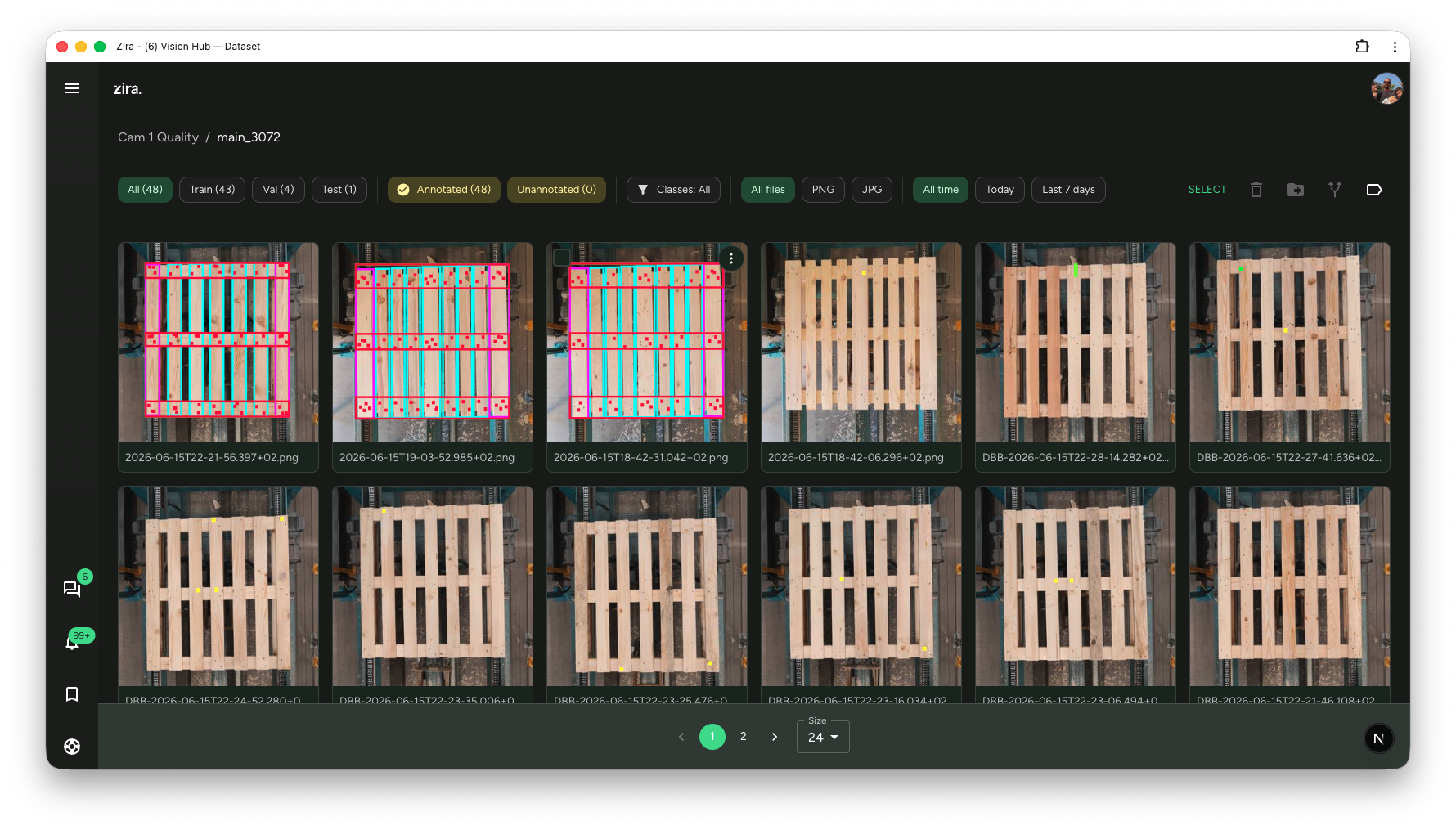1456x830 pixels.
Task: Toggle the PNG file type filter
Action: click(x=823, y=190)
